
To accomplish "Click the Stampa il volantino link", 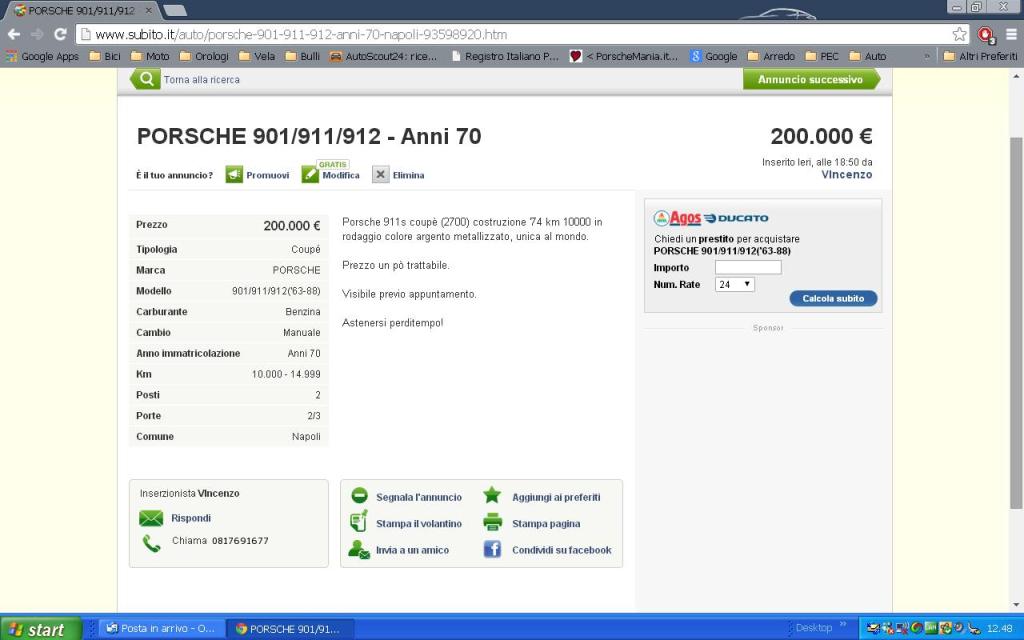I will pos(419,524).
